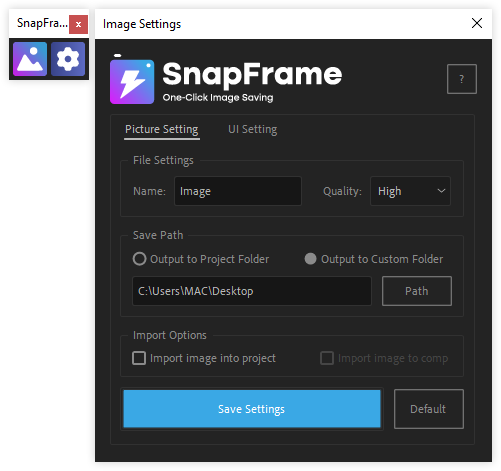Select Output to Custom Folder radio button
Screen dimensions: 501x471
(310, 259)
